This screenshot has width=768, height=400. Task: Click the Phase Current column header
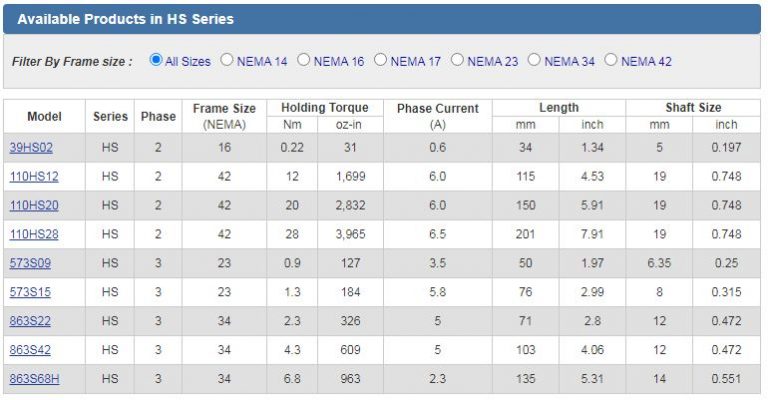coord(437,109)
